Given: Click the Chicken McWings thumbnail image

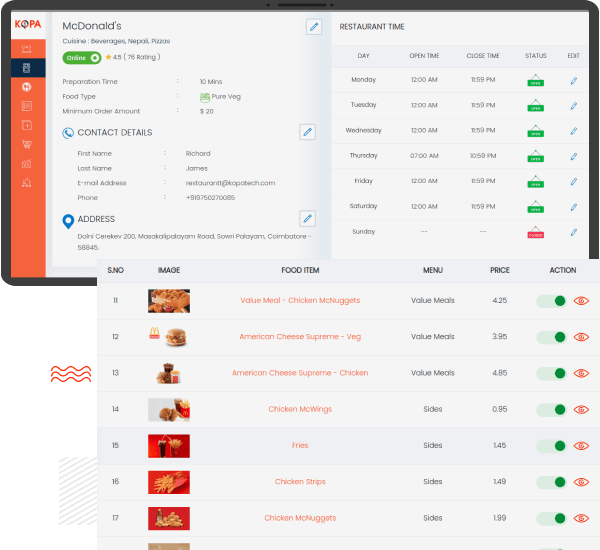Looking at the screenshot, I should [169, 410].
